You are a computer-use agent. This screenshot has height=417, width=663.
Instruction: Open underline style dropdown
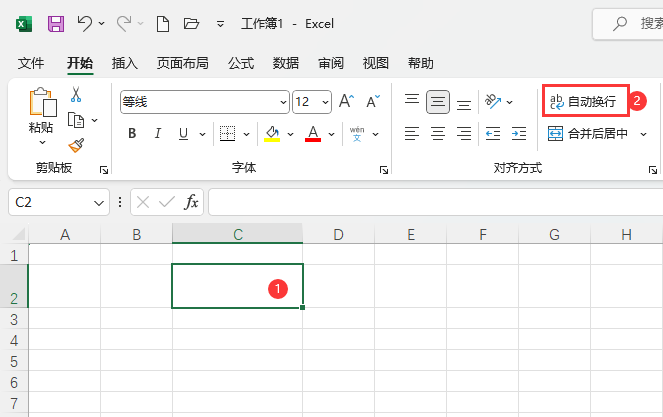tap(203, 134)
